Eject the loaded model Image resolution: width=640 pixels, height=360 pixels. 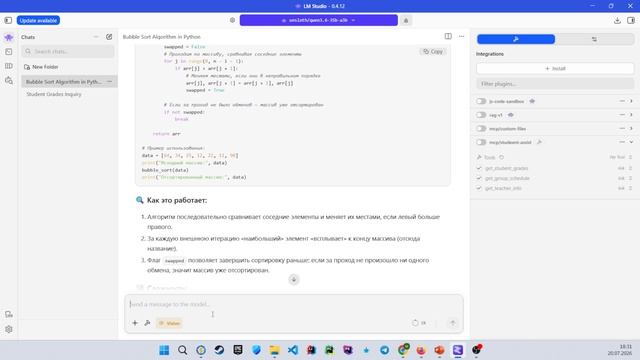pyautogui.click(x=406, y=20)
